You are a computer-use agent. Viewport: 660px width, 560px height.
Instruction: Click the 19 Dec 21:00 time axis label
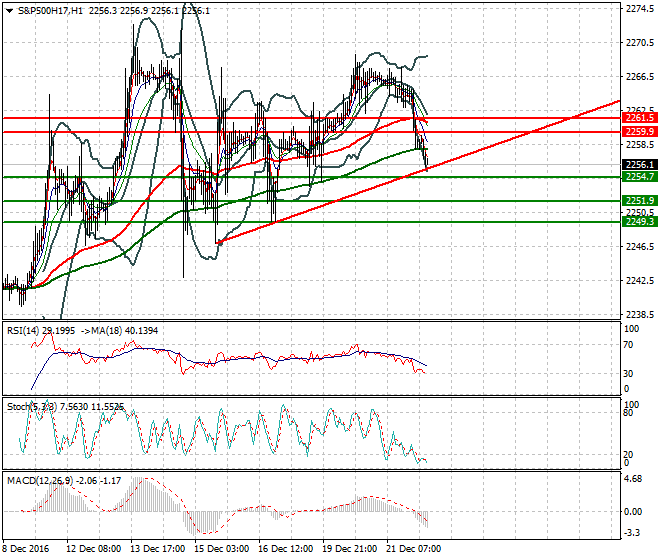pos(349,549)
